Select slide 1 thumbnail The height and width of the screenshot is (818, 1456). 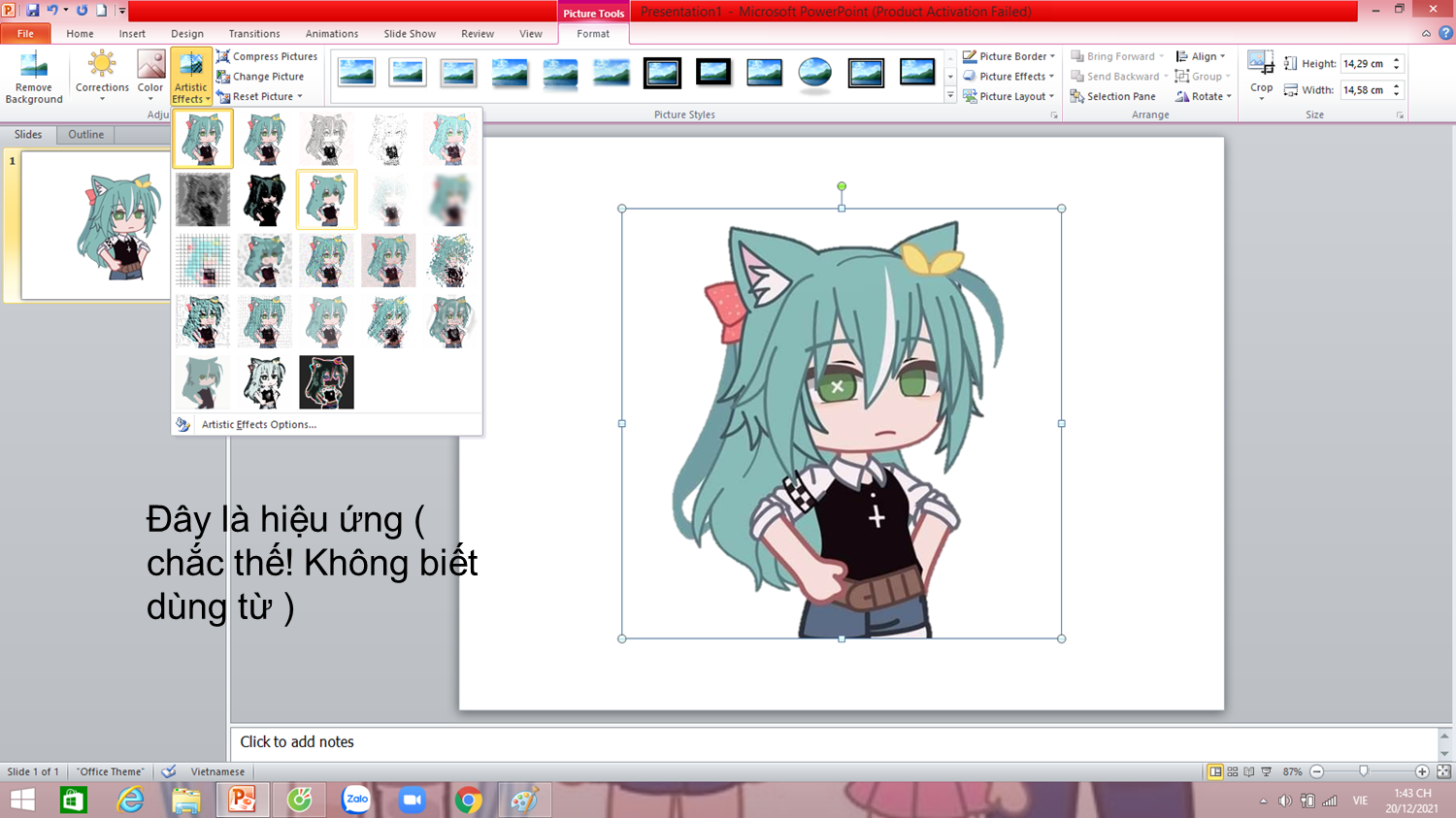pyautogui.click(x=96, y=225)
